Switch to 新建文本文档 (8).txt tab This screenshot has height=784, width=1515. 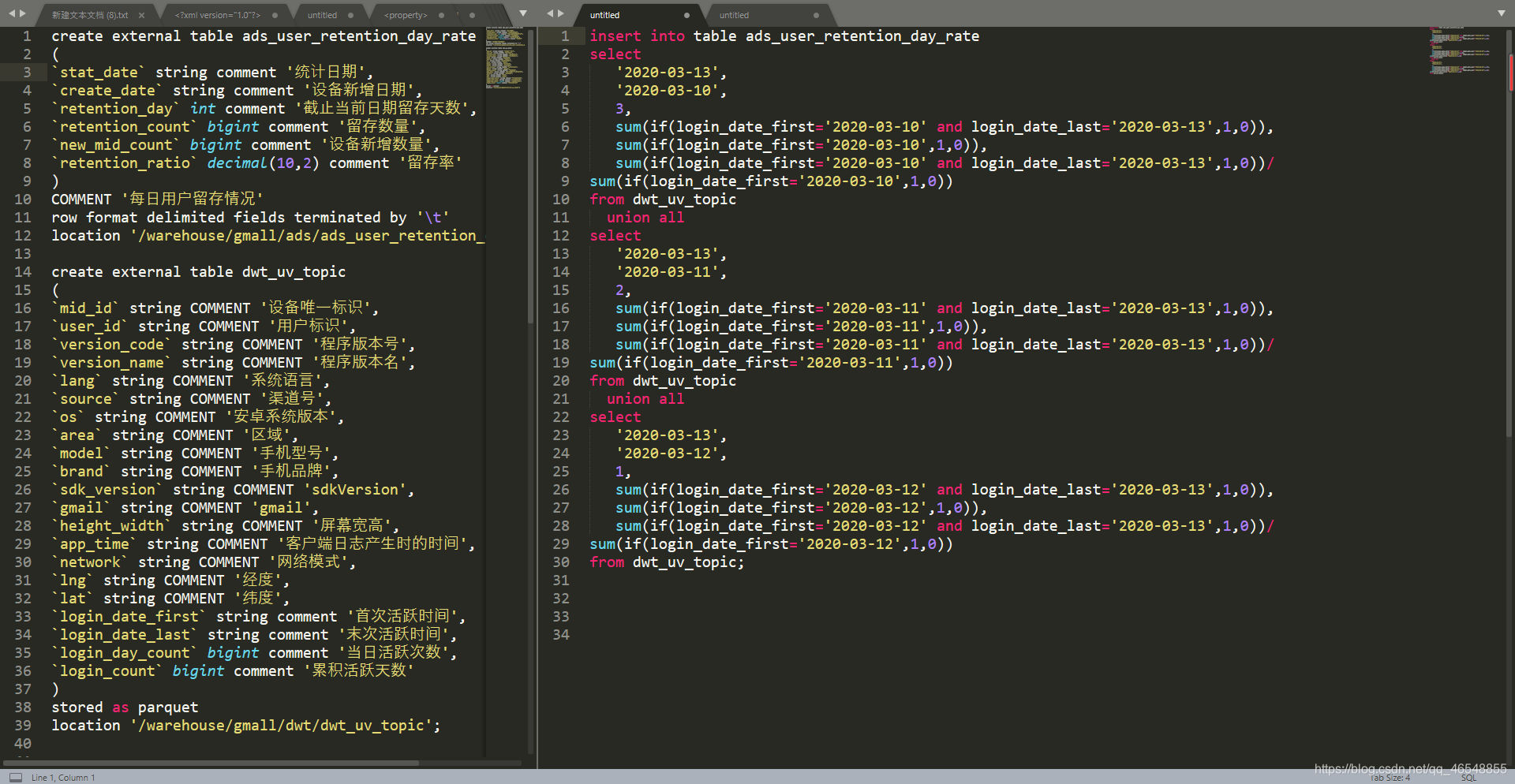point(90,15)
